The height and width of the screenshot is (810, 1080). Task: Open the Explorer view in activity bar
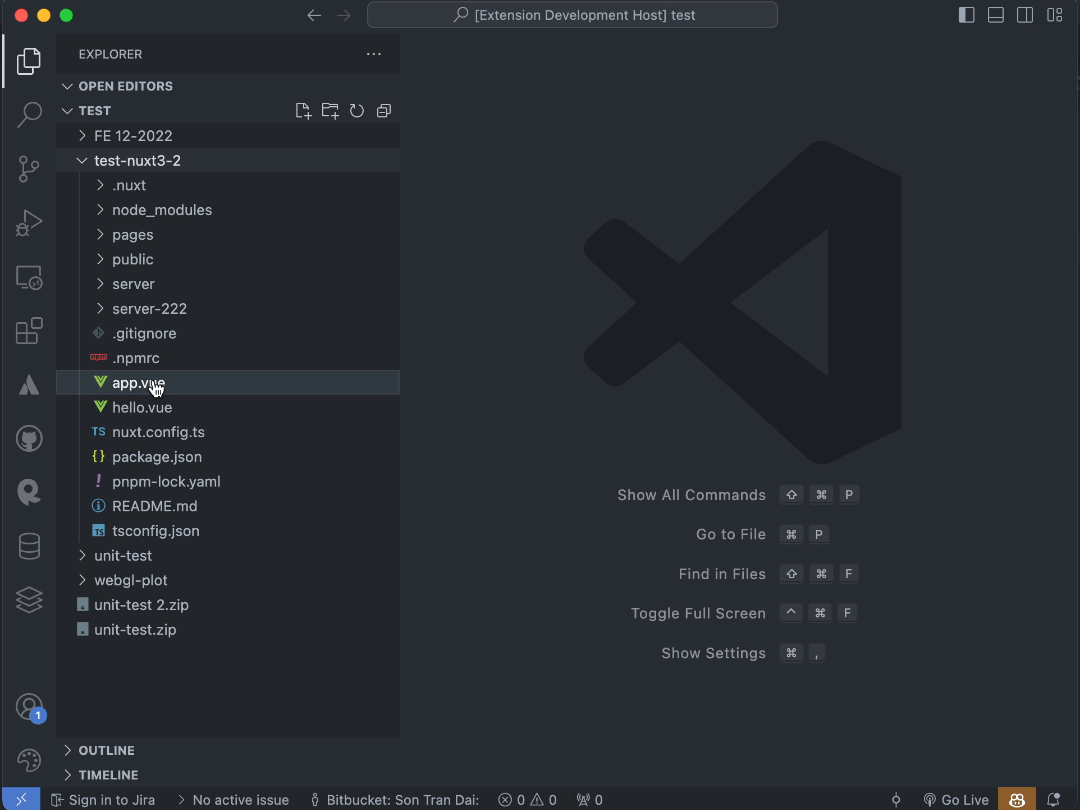(29, 61)
